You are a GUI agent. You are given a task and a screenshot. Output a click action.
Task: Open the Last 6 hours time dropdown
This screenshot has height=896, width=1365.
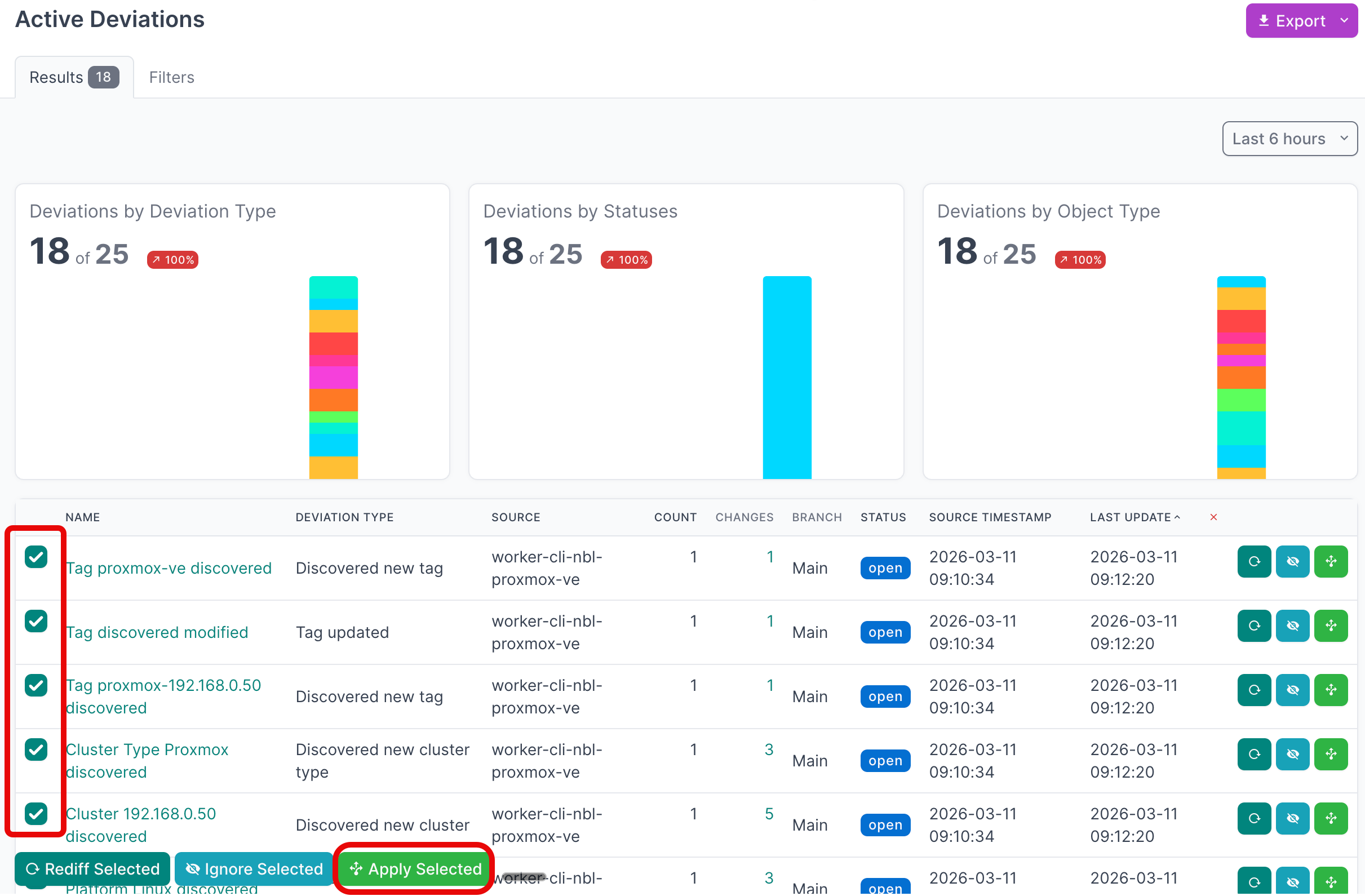pos(1289,138)
